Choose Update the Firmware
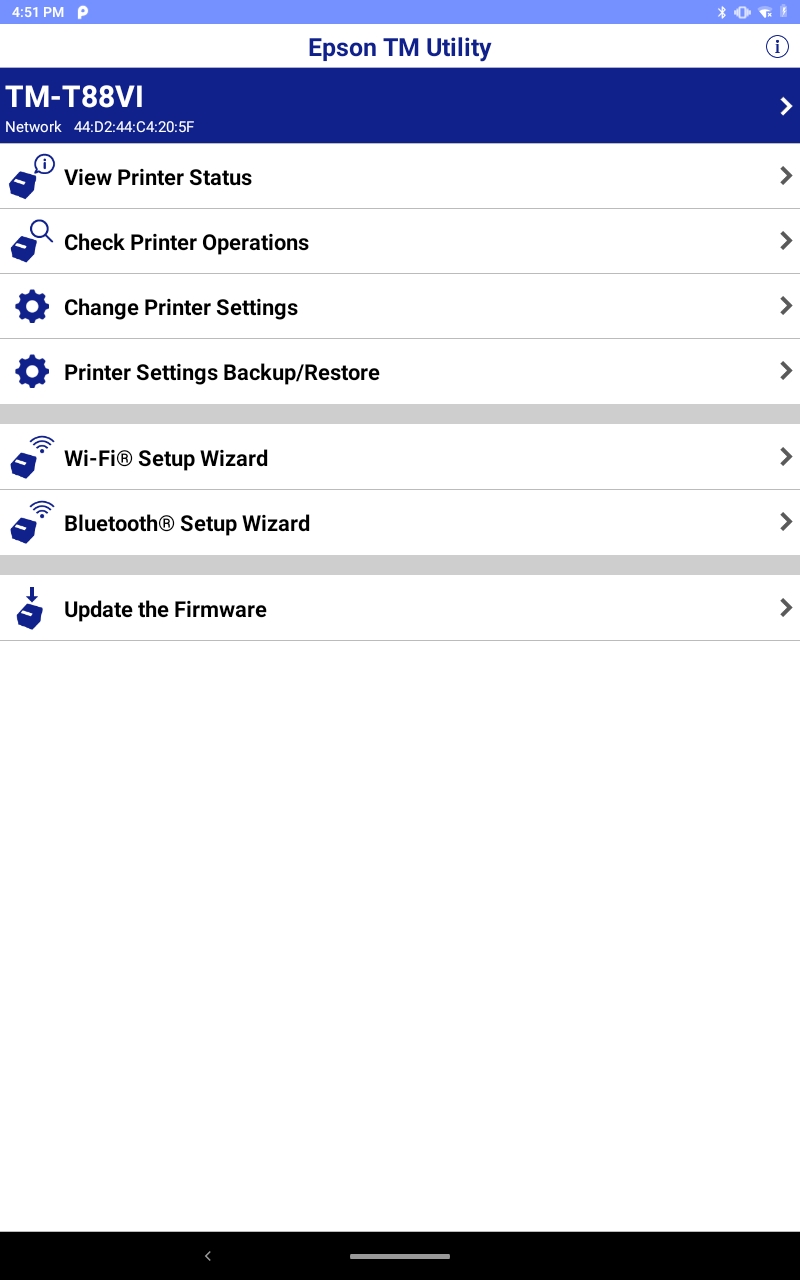This screenshot has width=800, height=1280. tap(165, 609)
